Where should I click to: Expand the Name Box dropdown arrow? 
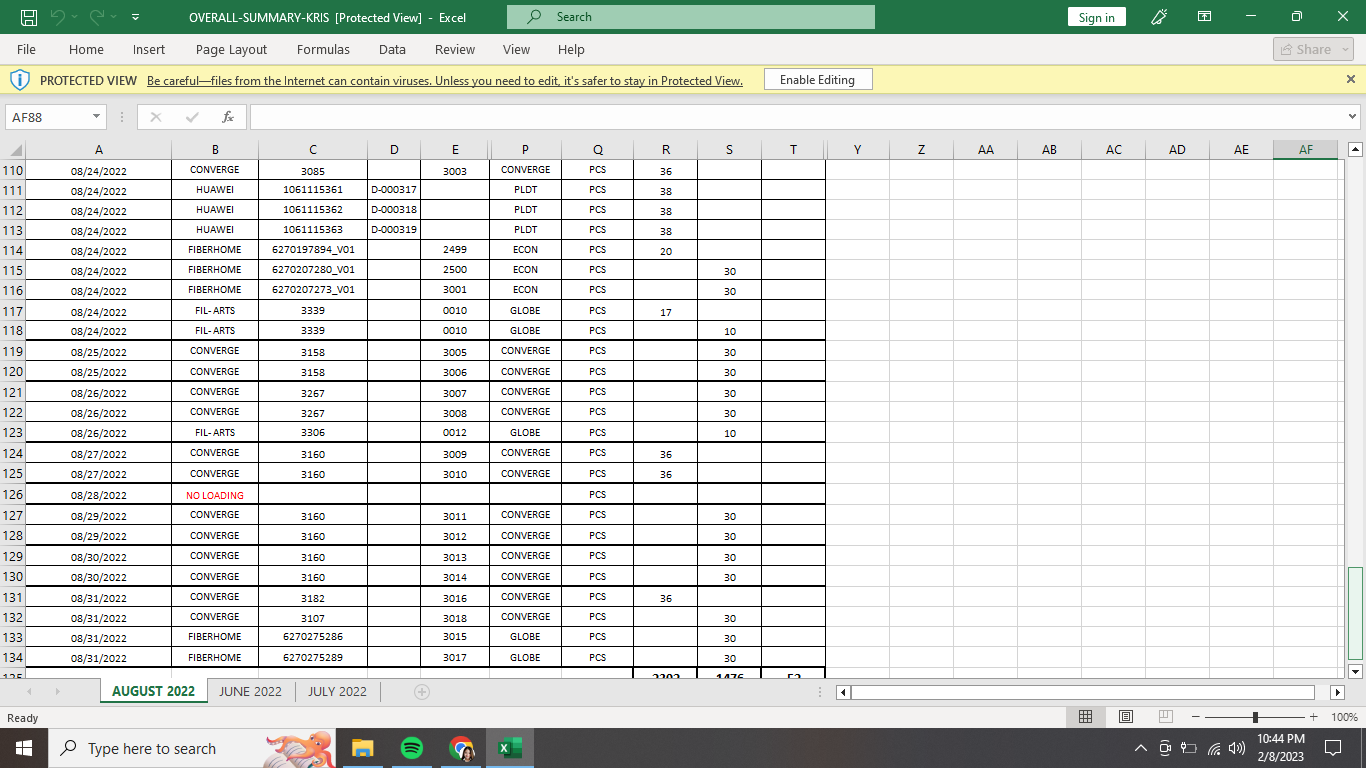pyautogui.click(x=97, y=117)
